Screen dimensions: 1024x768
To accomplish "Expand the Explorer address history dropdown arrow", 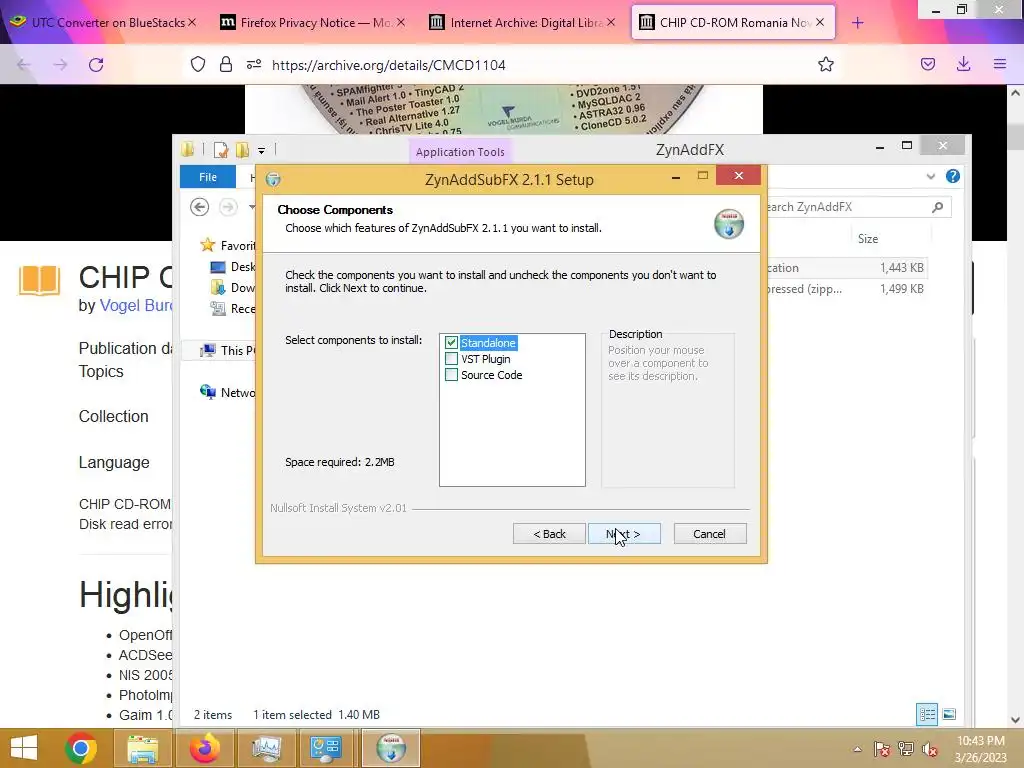I will [252, 207].
